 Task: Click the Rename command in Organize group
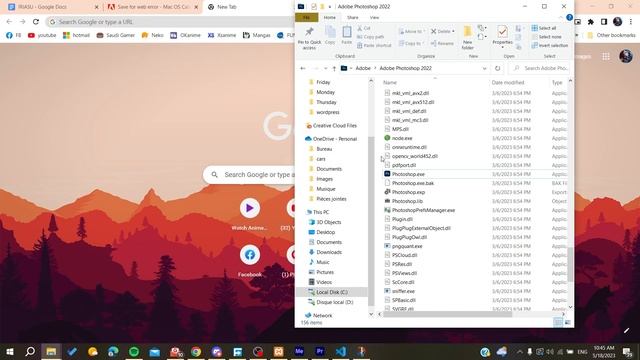click(442, 43)
